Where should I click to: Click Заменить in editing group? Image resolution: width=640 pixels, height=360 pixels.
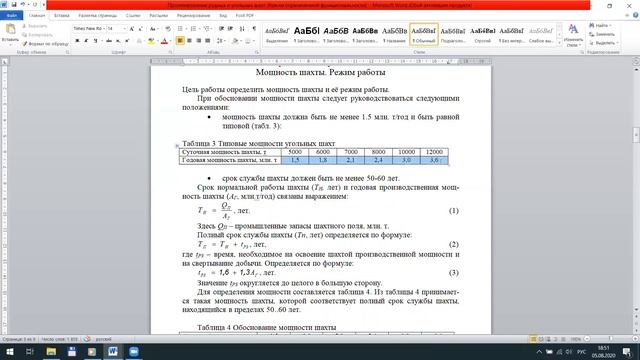coord(602,34)
